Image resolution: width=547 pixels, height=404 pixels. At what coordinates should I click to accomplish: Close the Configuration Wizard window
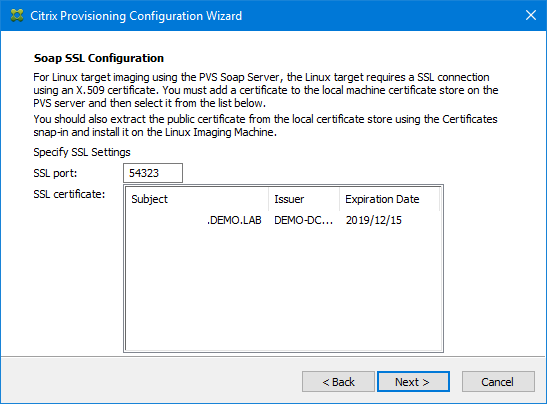(x=531, y=15)
